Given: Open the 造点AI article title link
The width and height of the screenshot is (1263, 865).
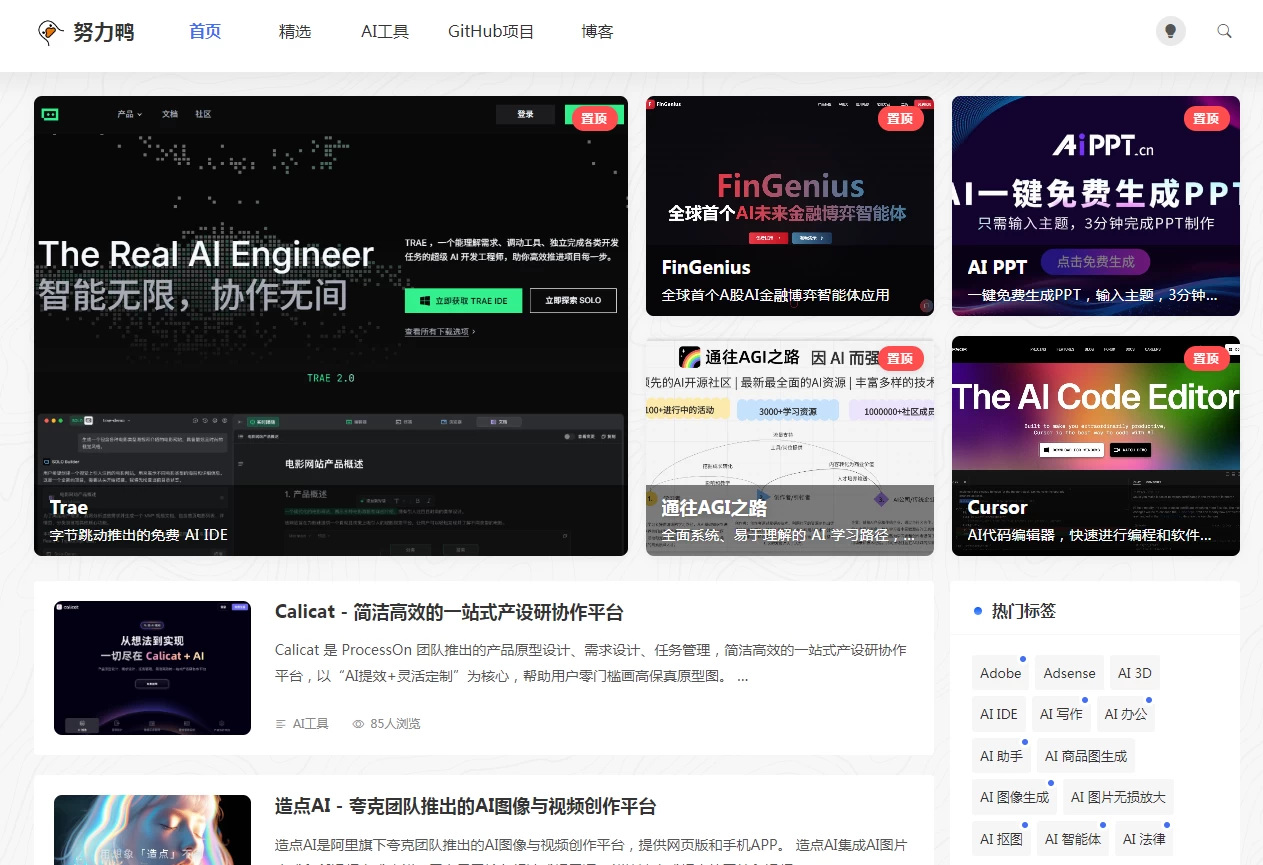Looking at the screenshot, I should (465, 807).
